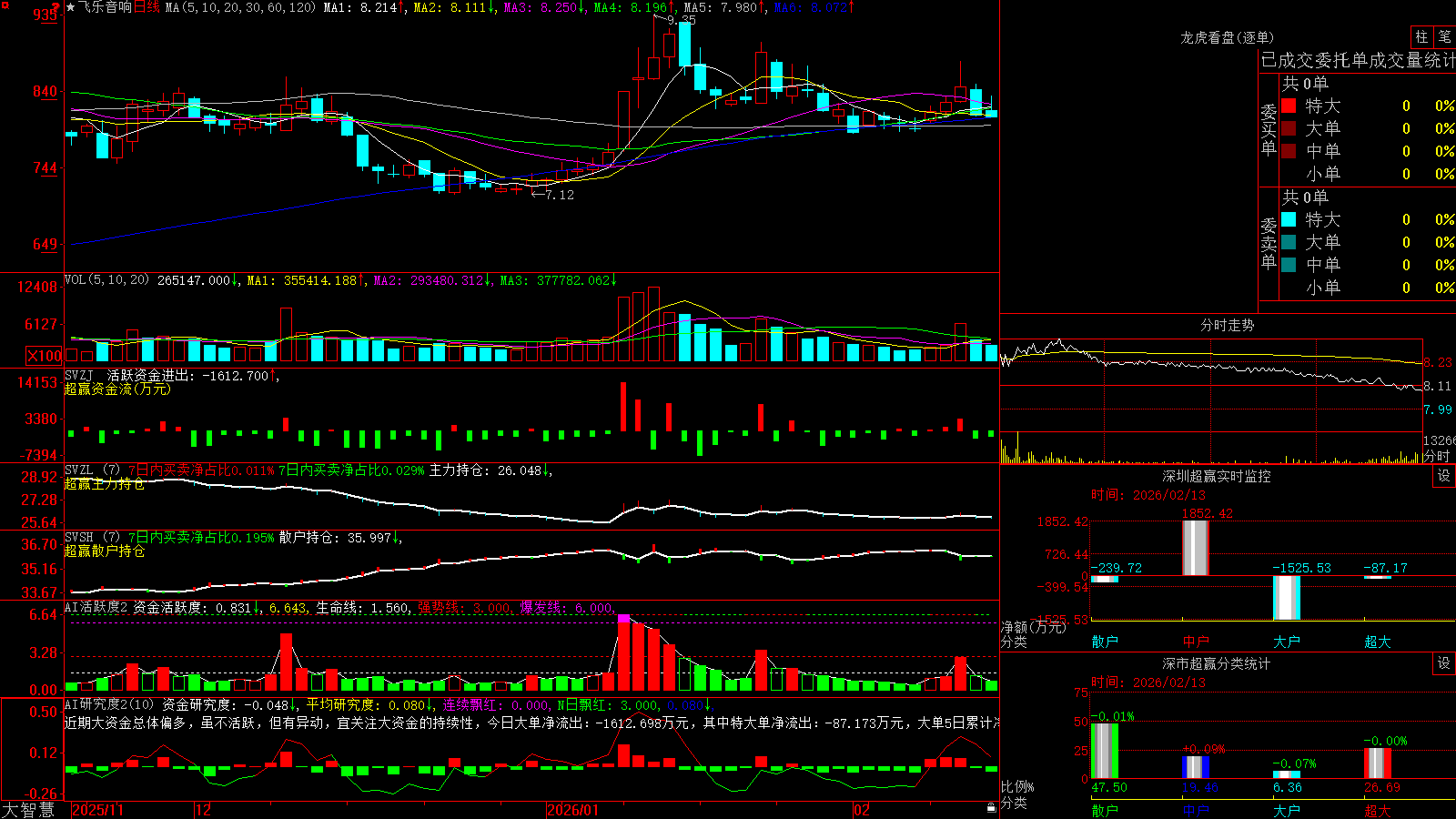Select teal 中单 swatch under 委卖单

1289,265
